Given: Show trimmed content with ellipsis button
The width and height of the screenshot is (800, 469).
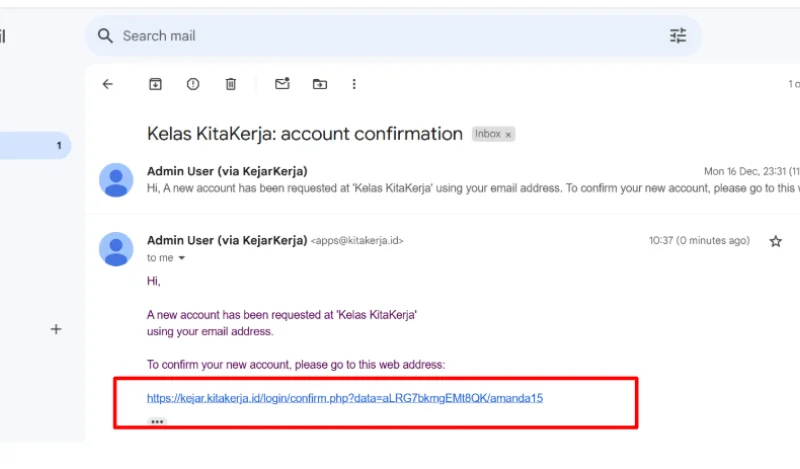Looking at the screenshot, I should coord(157,422).
